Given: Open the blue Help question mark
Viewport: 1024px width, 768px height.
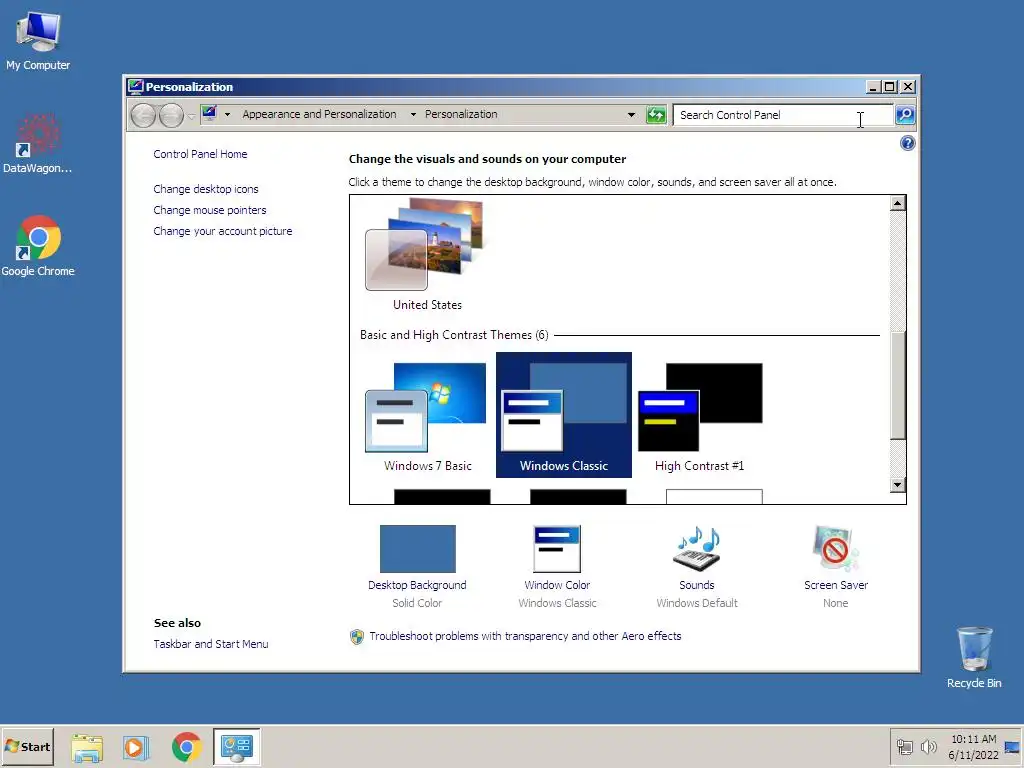Looking at the screenshot, I should [x=907, y=143].
